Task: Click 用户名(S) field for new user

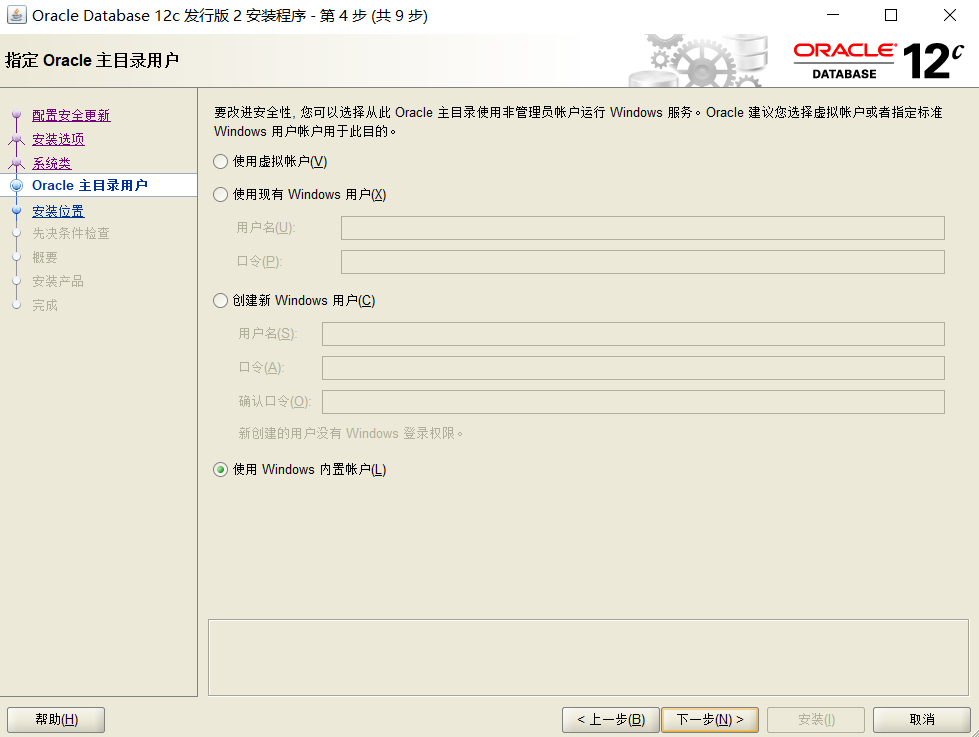Action: 633,334
